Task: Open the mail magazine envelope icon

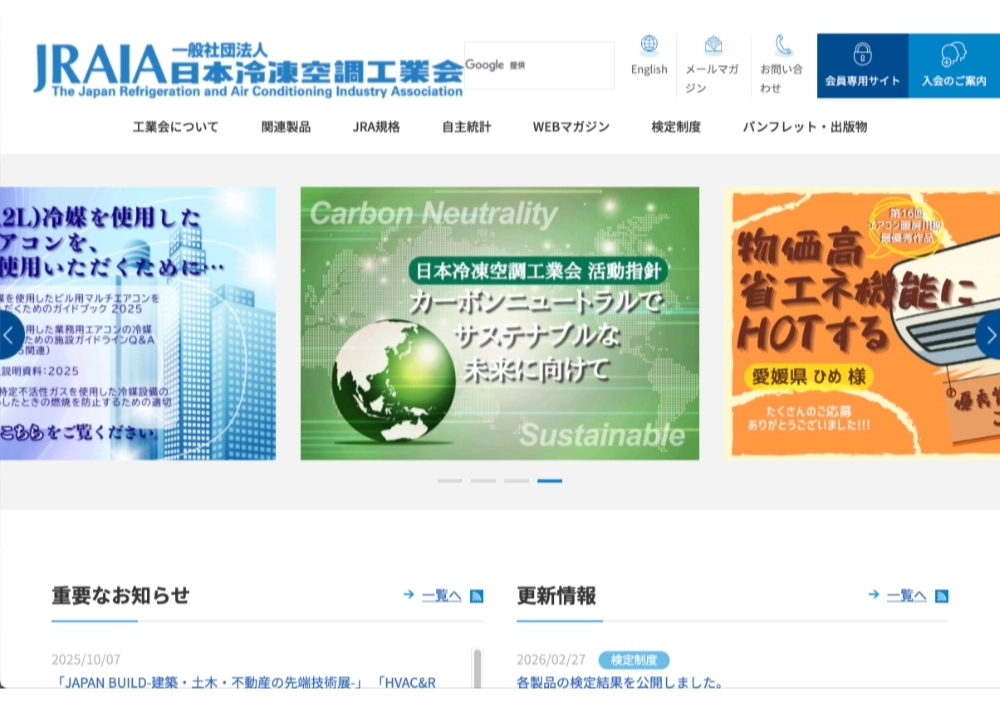Action: point(713,45)
